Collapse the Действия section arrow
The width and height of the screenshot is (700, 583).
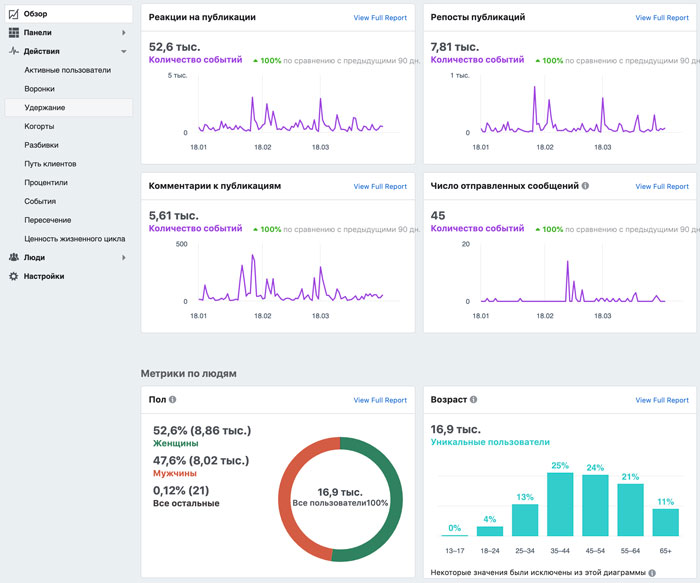pos(124,51)
